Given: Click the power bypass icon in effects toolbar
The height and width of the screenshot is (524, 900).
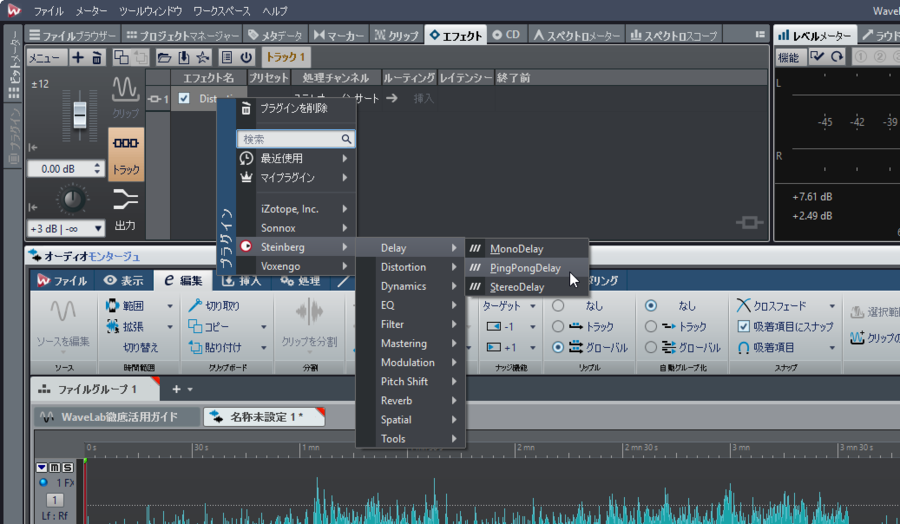Looking at the screenshot, I should [x=246, y=57].
